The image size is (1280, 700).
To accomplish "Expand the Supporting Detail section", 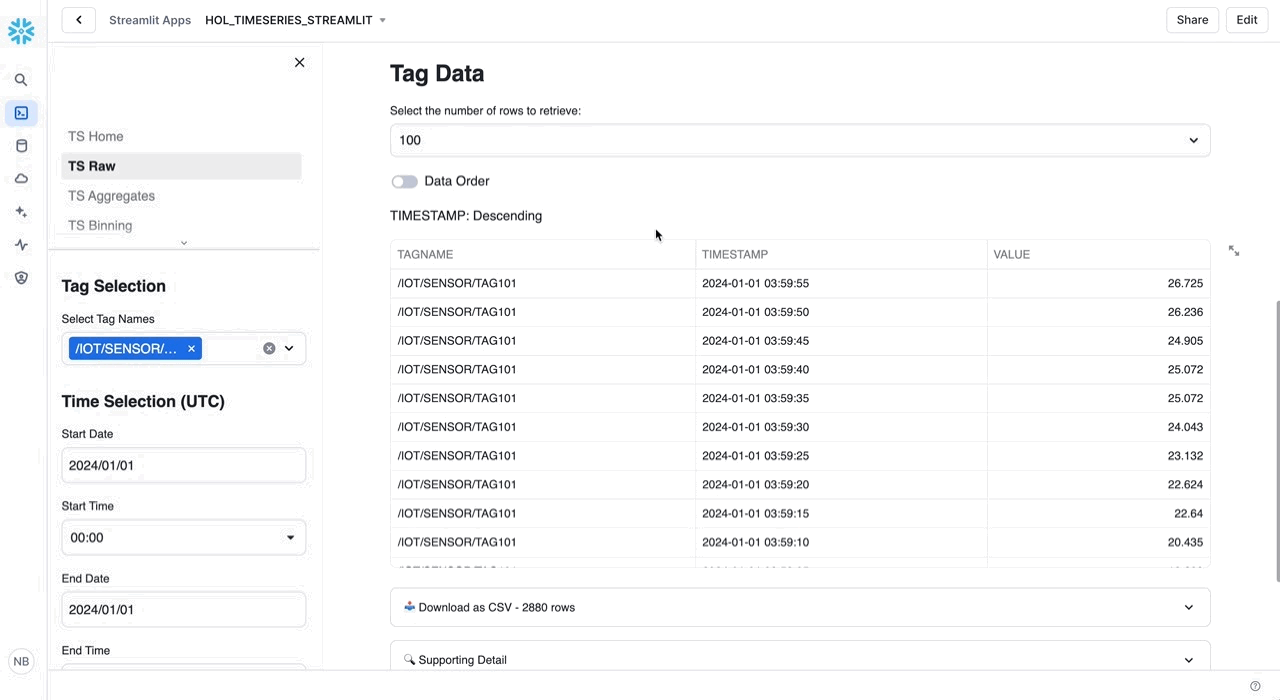I will click(x=800, y=660).
